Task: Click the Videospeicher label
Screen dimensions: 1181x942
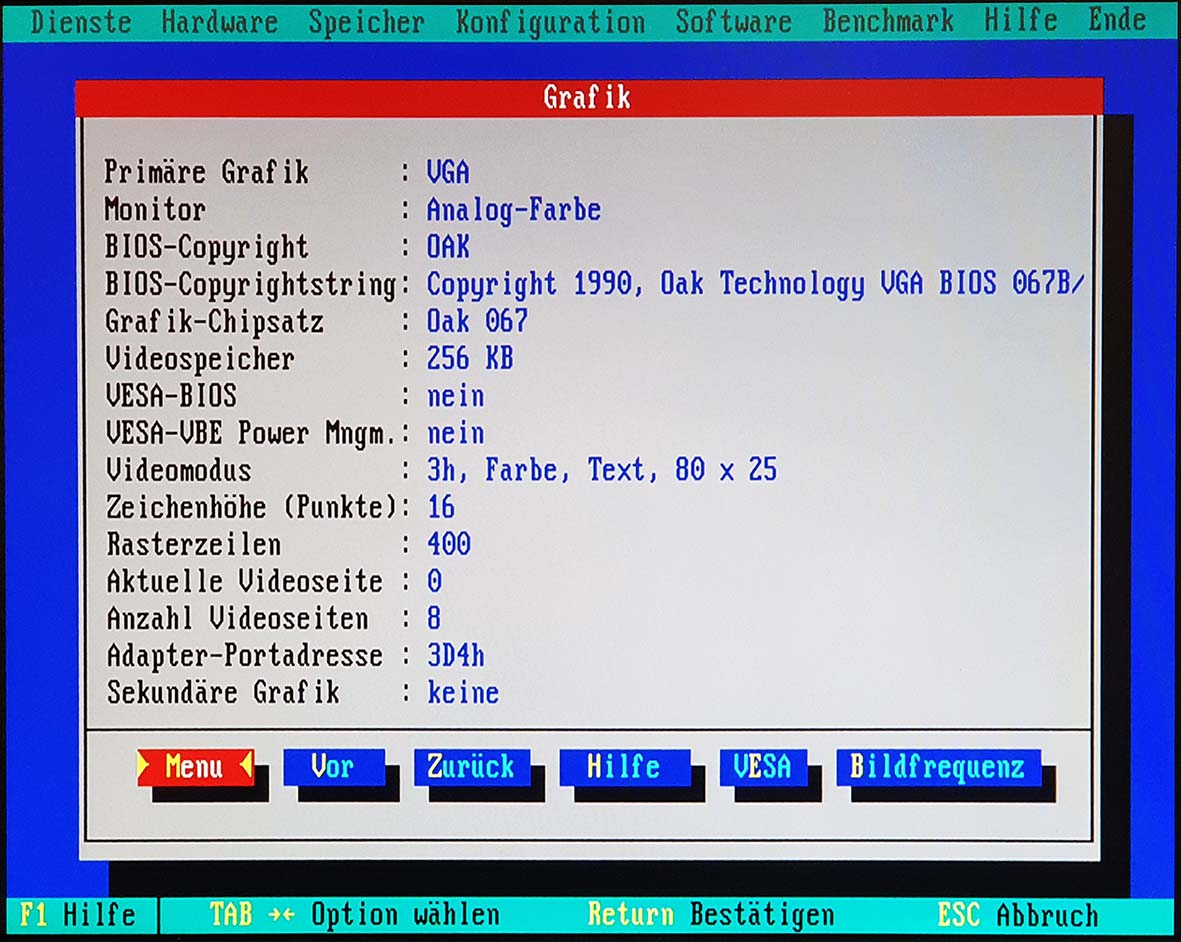Action: point(200,359)
